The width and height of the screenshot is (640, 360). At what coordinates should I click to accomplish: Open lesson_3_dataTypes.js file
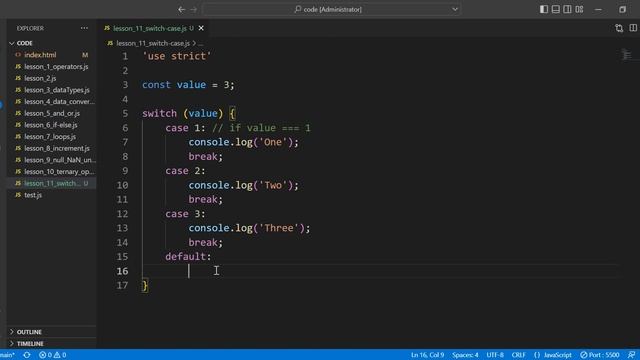[51, 90]
